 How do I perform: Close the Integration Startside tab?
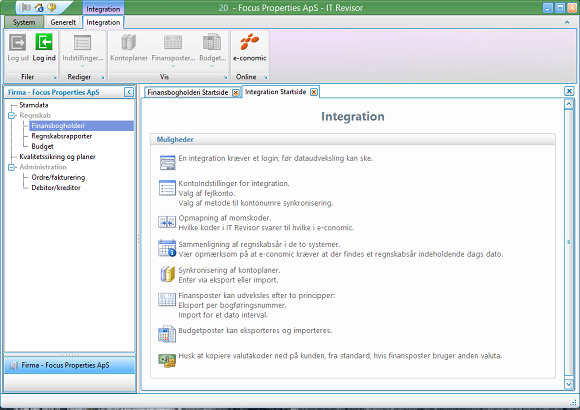click(314, 92)
